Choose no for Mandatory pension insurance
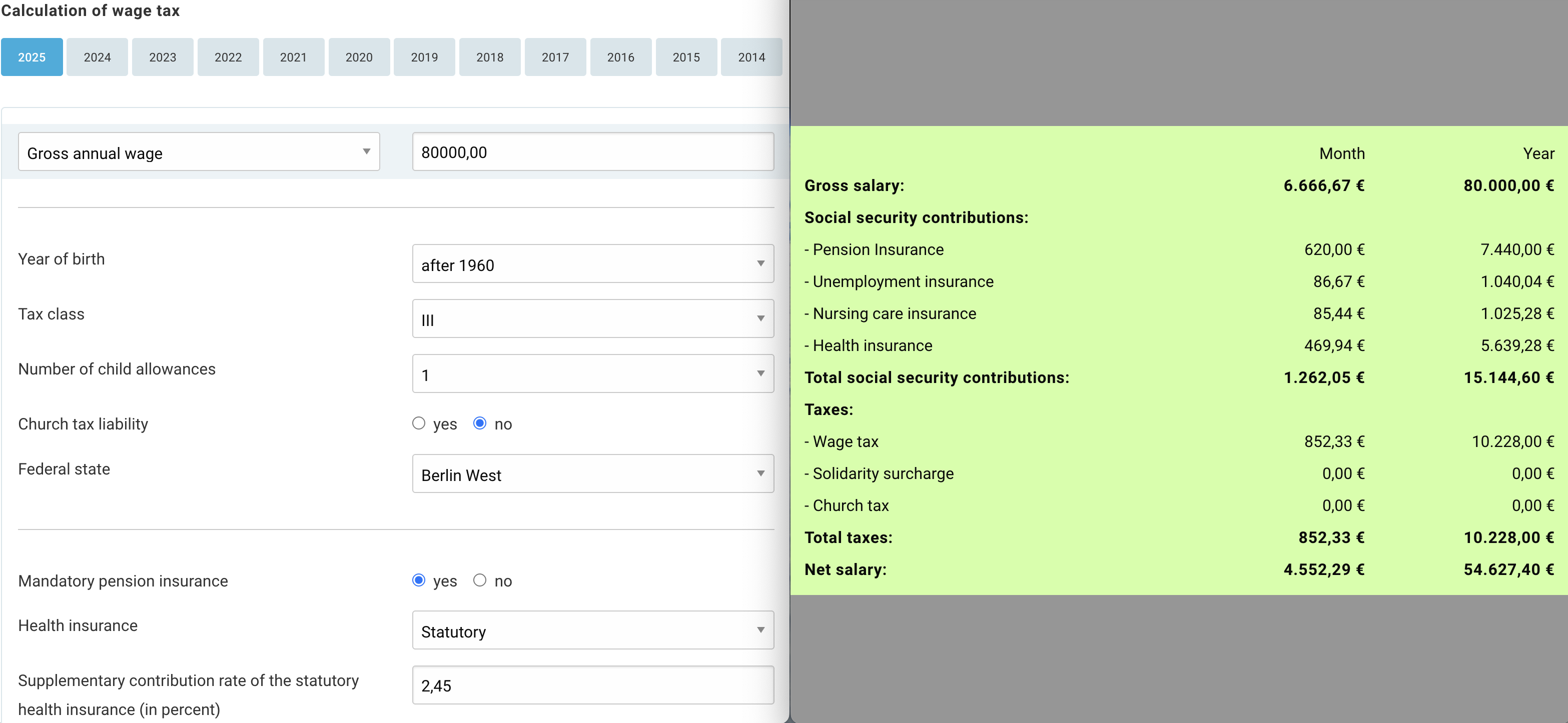This screenshot has height=723, width=1568. pyautogui.click(x=480, y=580)
